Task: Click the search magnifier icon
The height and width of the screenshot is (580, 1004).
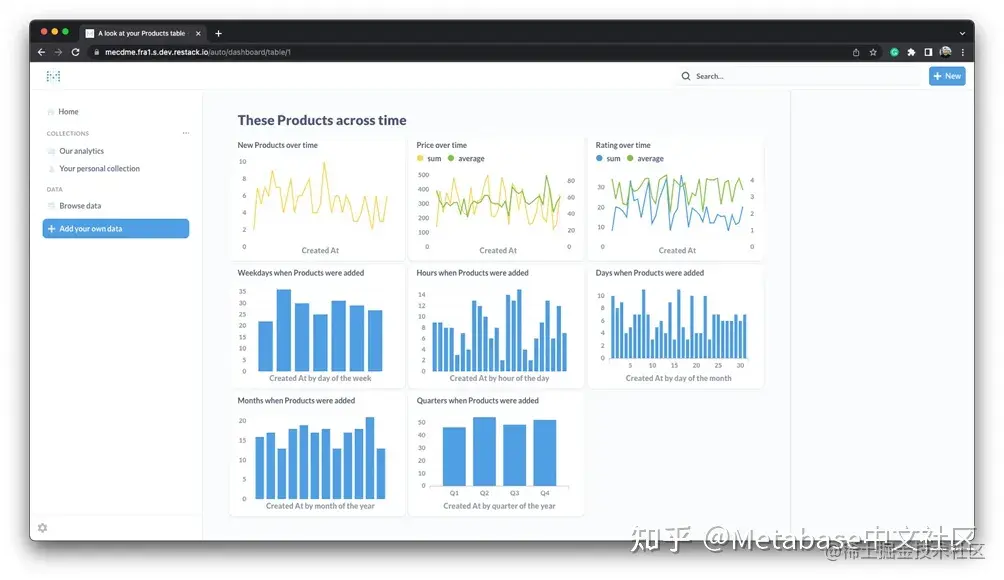Action: pyautogui.click(x=686, y=76)
